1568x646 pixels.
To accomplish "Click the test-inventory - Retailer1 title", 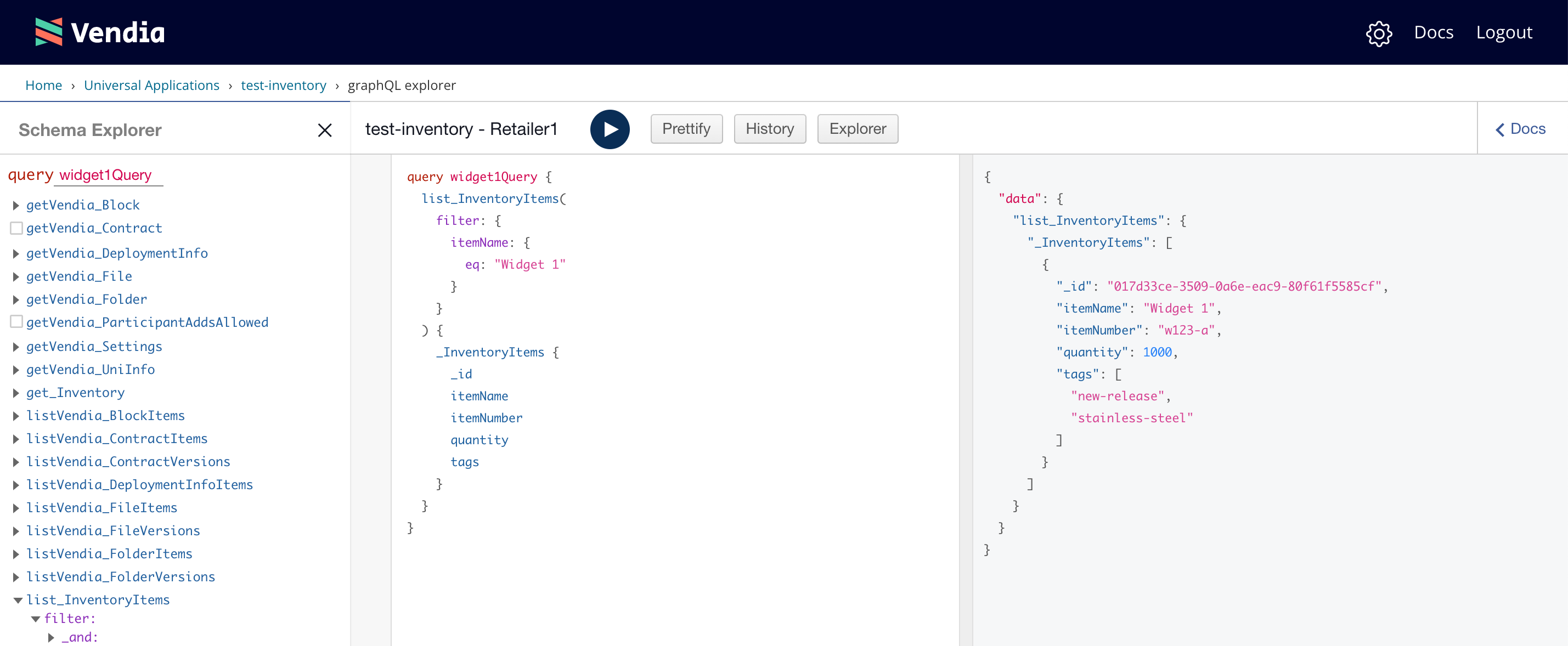I will 461,129.
